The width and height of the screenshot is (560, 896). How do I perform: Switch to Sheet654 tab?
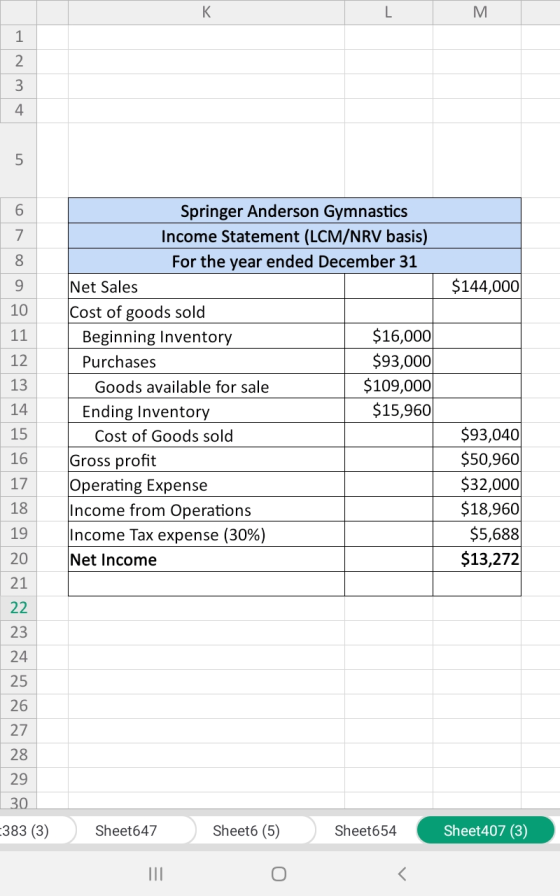click(x=365, y=830)
